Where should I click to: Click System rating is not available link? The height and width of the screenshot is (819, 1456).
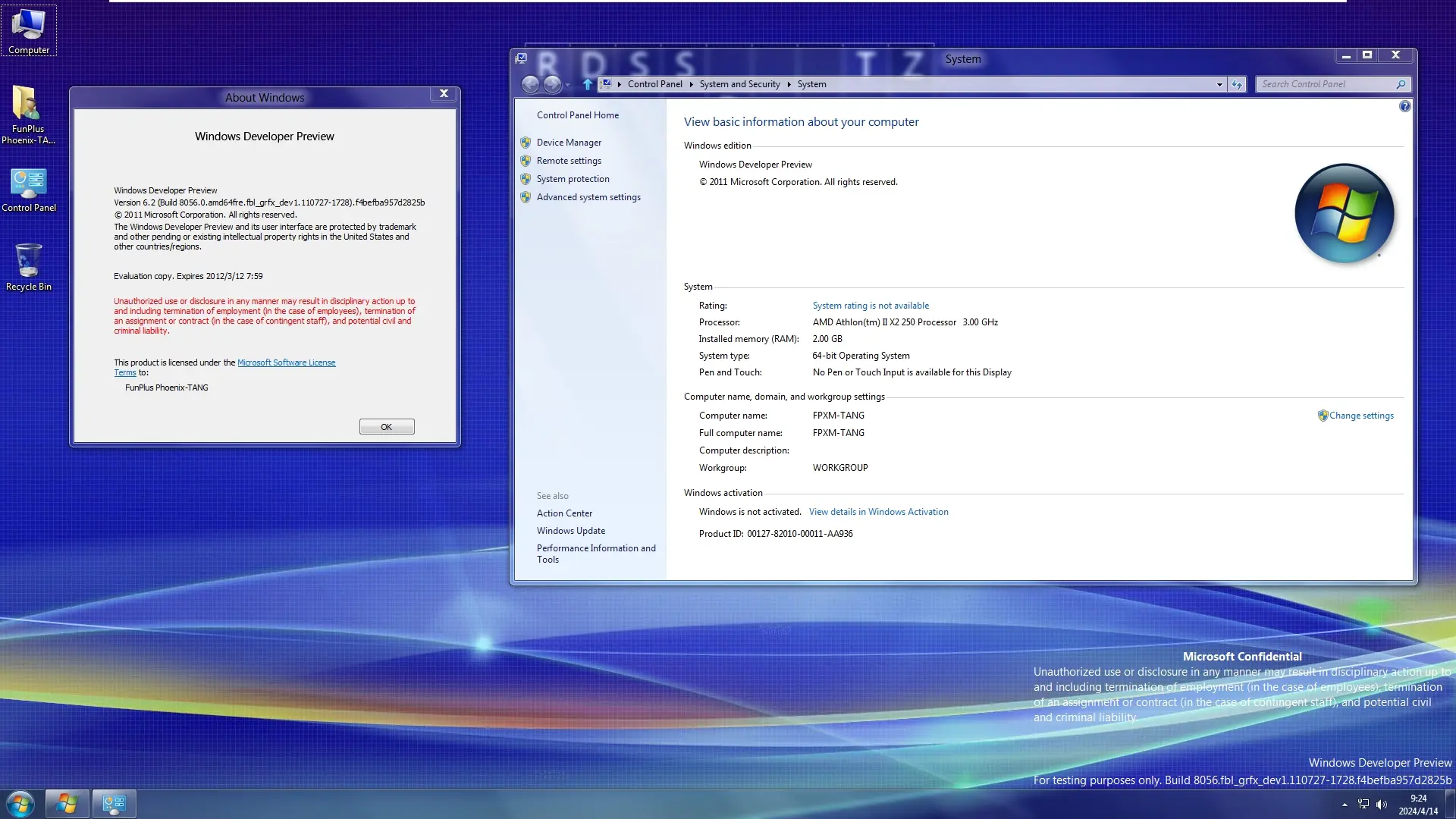[871, 306]
